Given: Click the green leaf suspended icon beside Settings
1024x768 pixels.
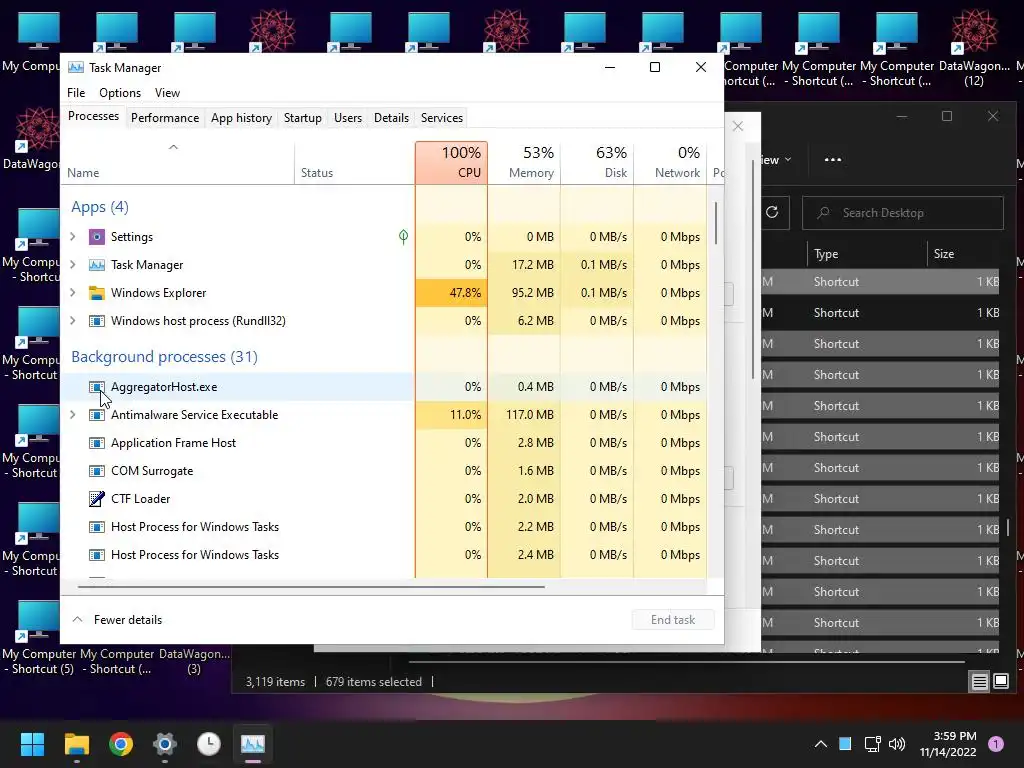Looking at the screenshot, I should (404, 237).
